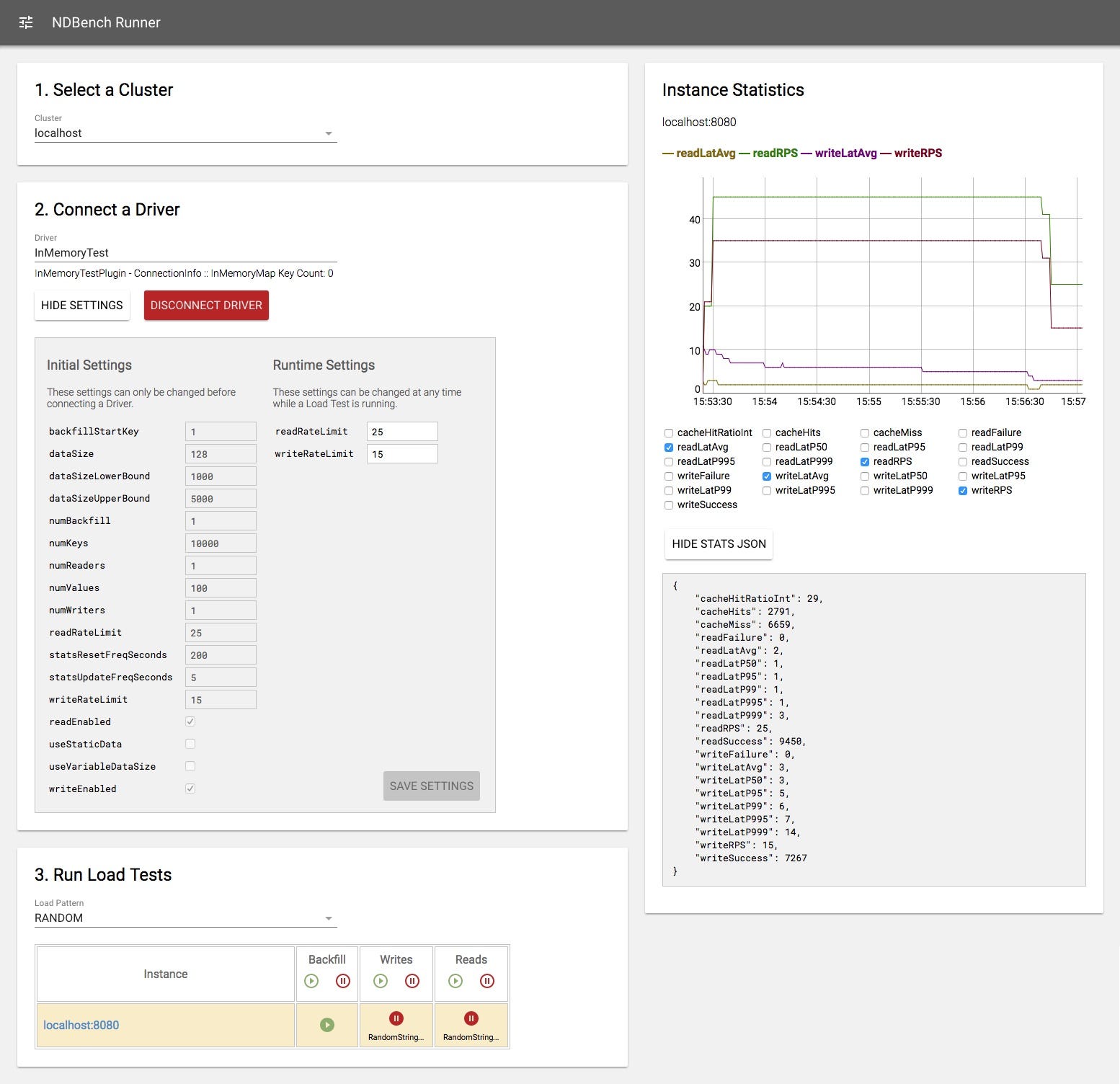
Task: Click the readRateLimit runtime input field
Action: 401,431
